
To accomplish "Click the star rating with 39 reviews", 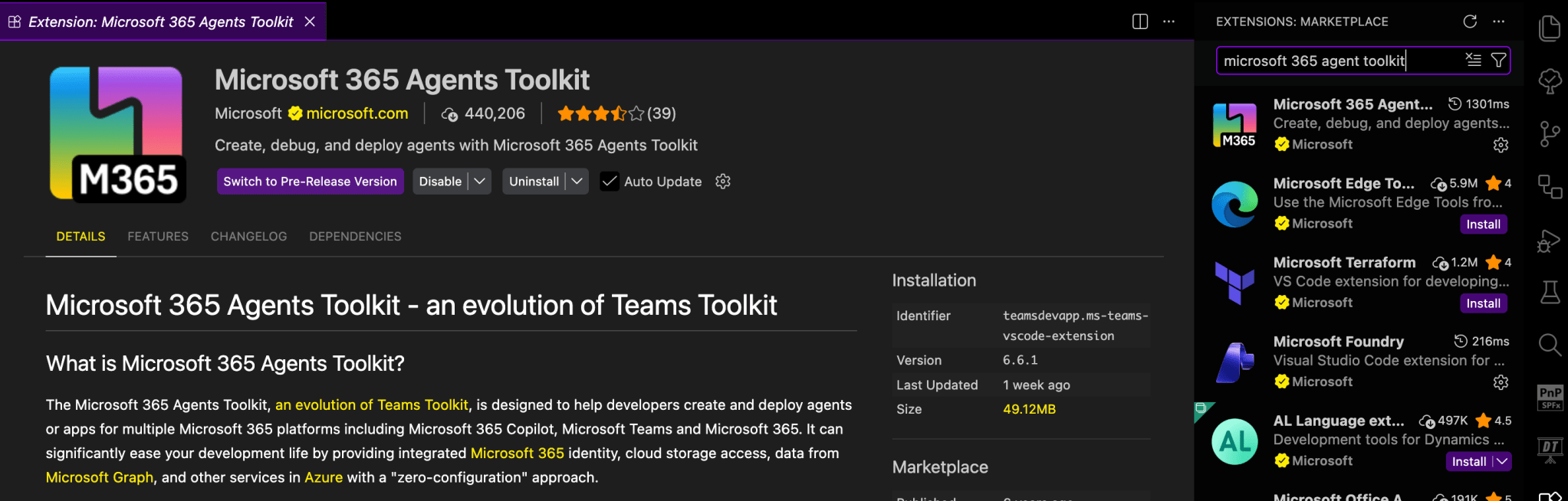I will pyautogui.click(x=616, y=114).
